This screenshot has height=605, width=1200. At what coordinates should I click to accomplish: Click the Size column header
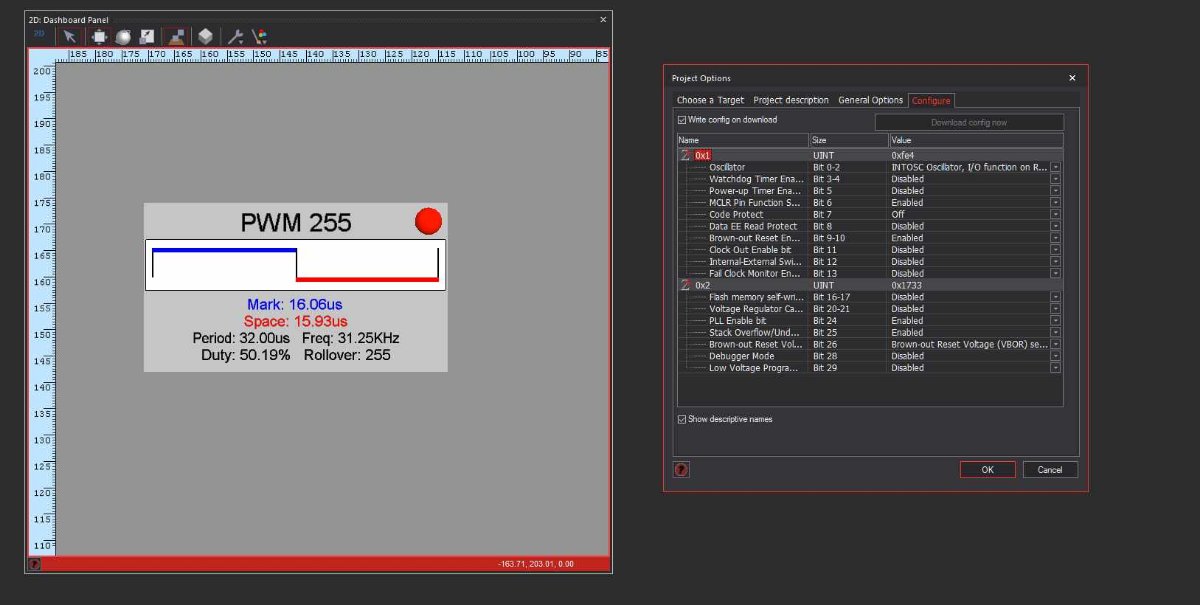click(848, 141)
